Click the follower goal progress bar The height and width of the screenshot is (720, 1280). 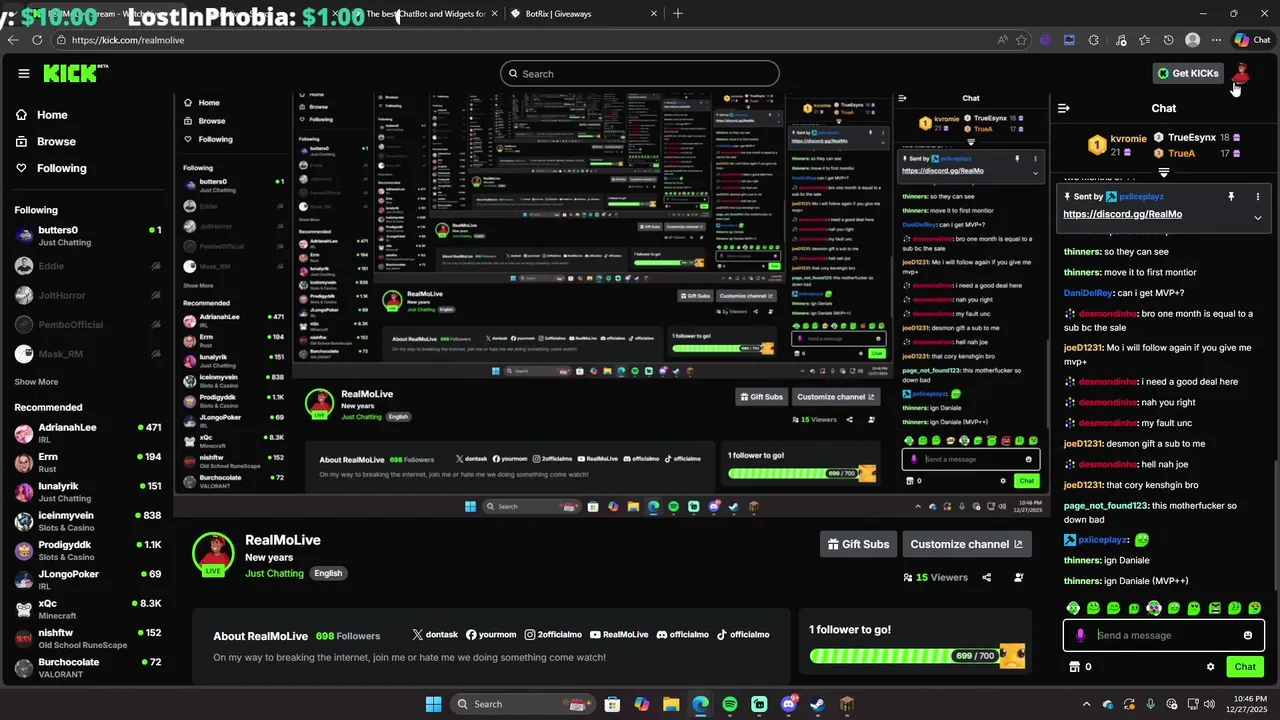905,656
